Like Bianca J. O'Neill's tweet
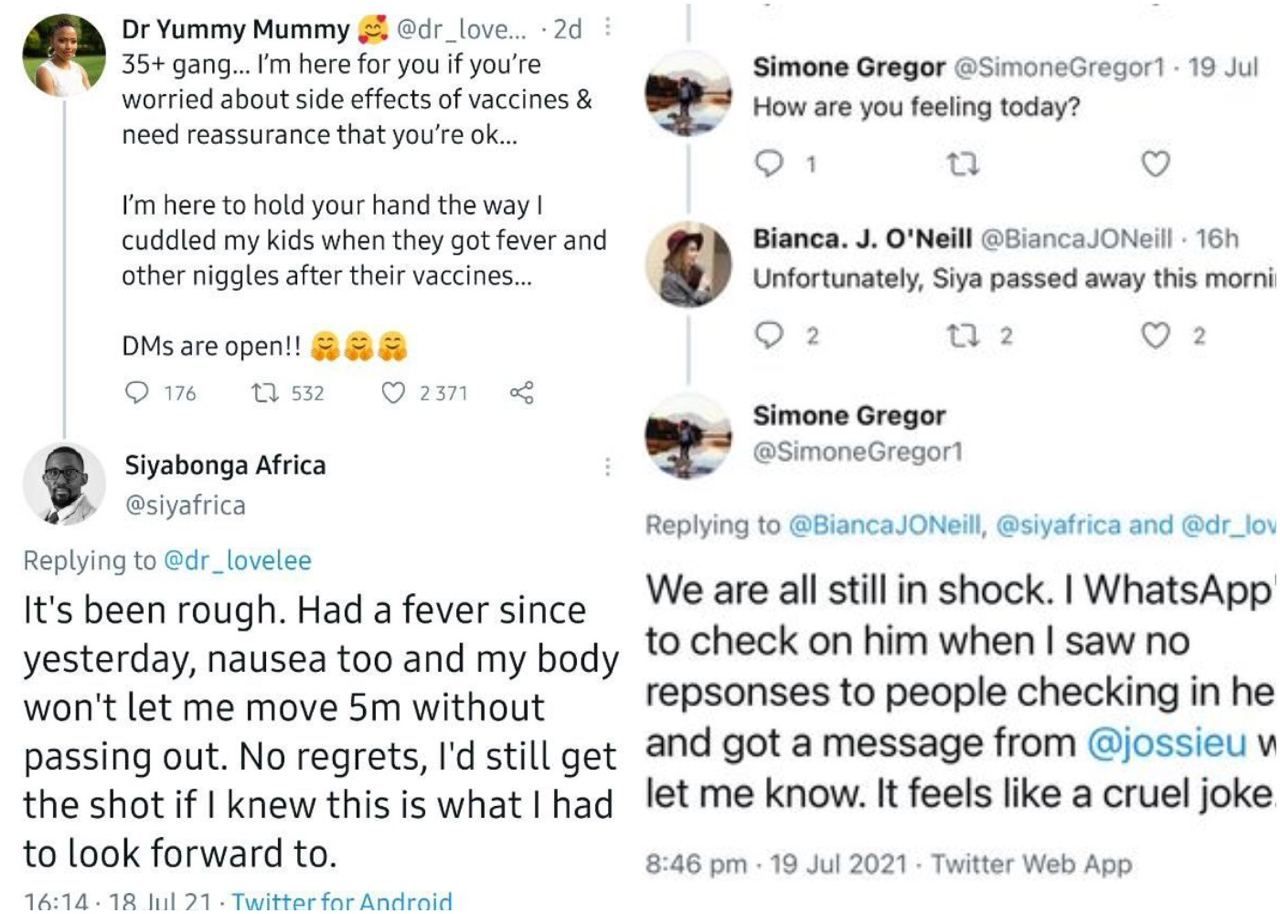The image size is (1280, 914). [1155, 336]
